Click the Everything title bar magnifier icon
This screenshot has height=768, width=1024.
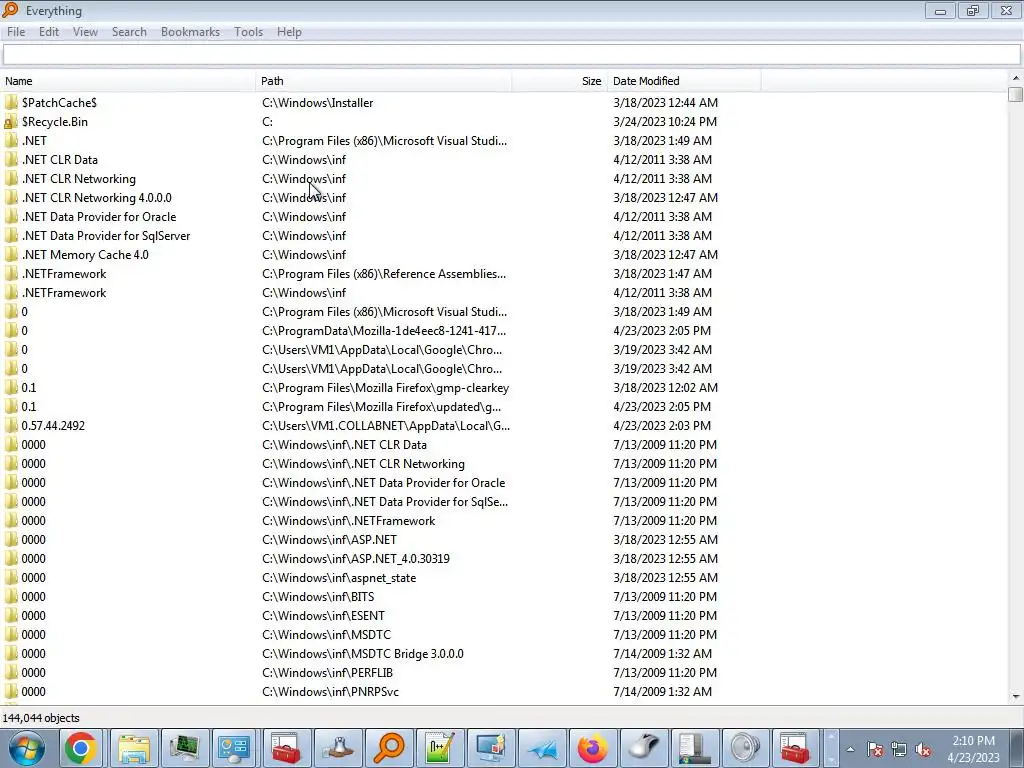point(10,10)
